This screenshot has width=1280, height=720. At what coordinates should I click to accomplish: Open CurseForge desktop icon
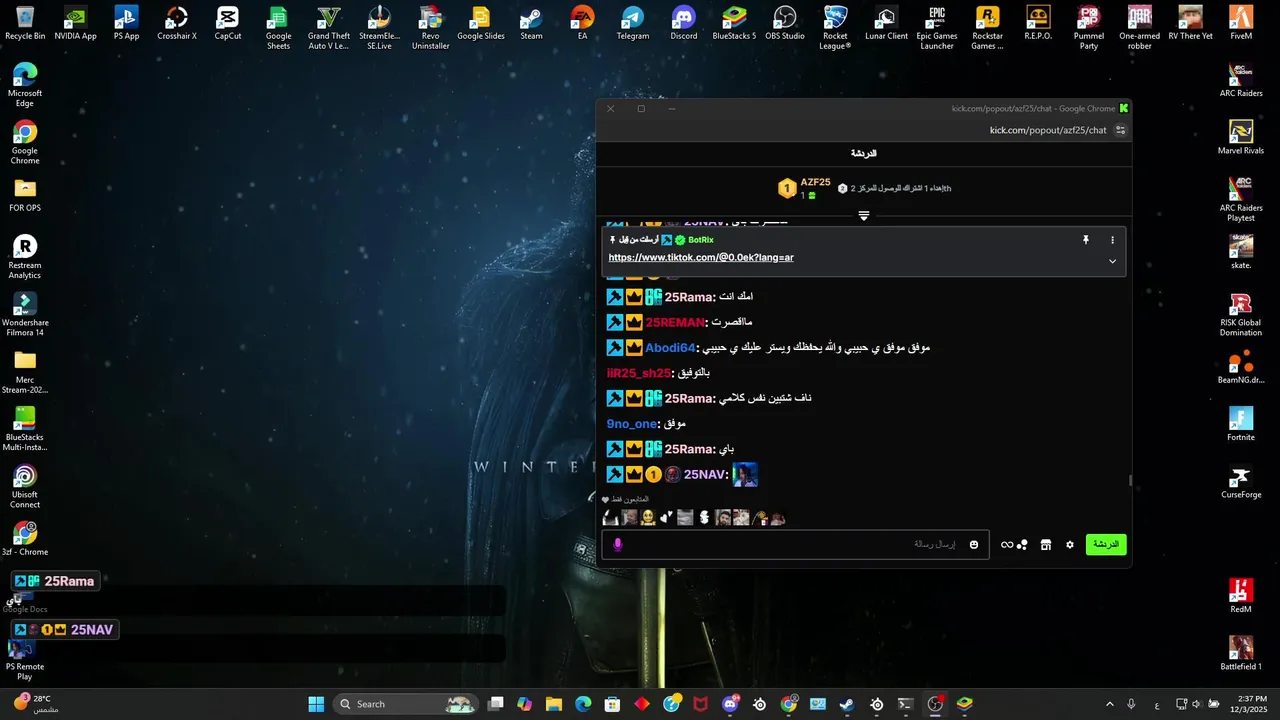point(1241,482)
